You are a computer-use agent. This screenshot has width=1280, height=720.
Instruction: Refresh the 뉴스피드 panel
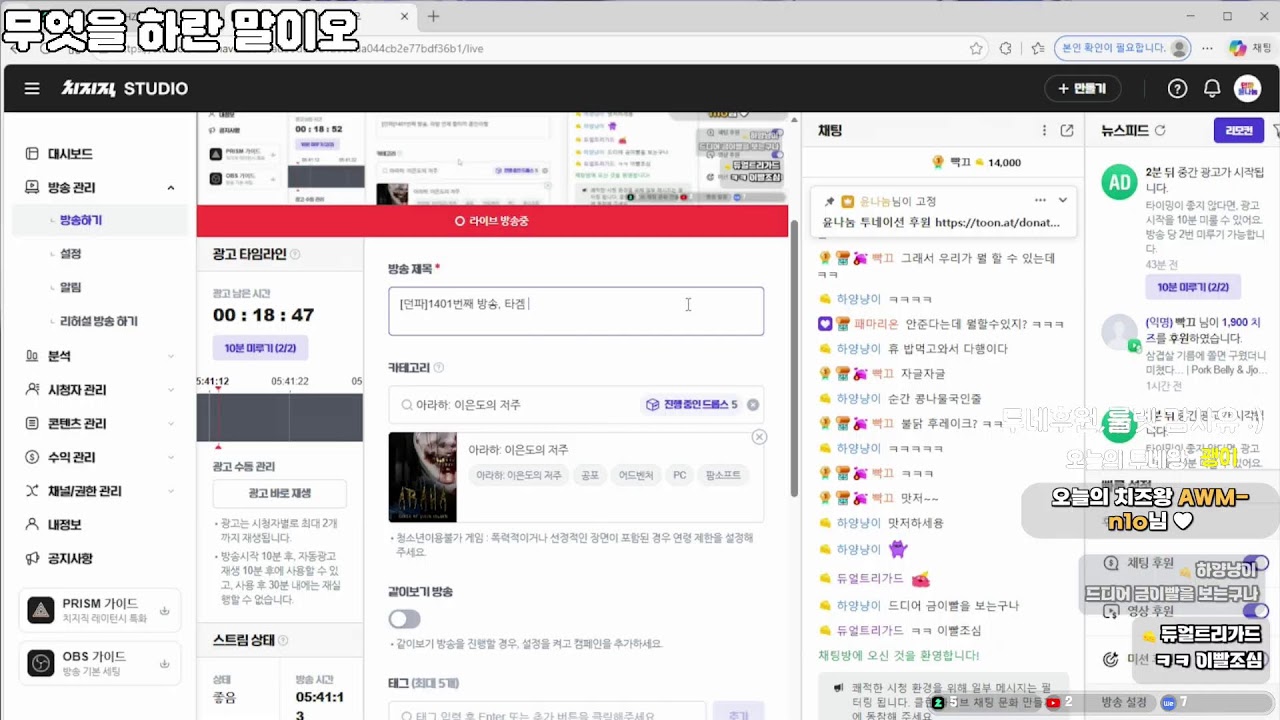(x=1160, y=131)
